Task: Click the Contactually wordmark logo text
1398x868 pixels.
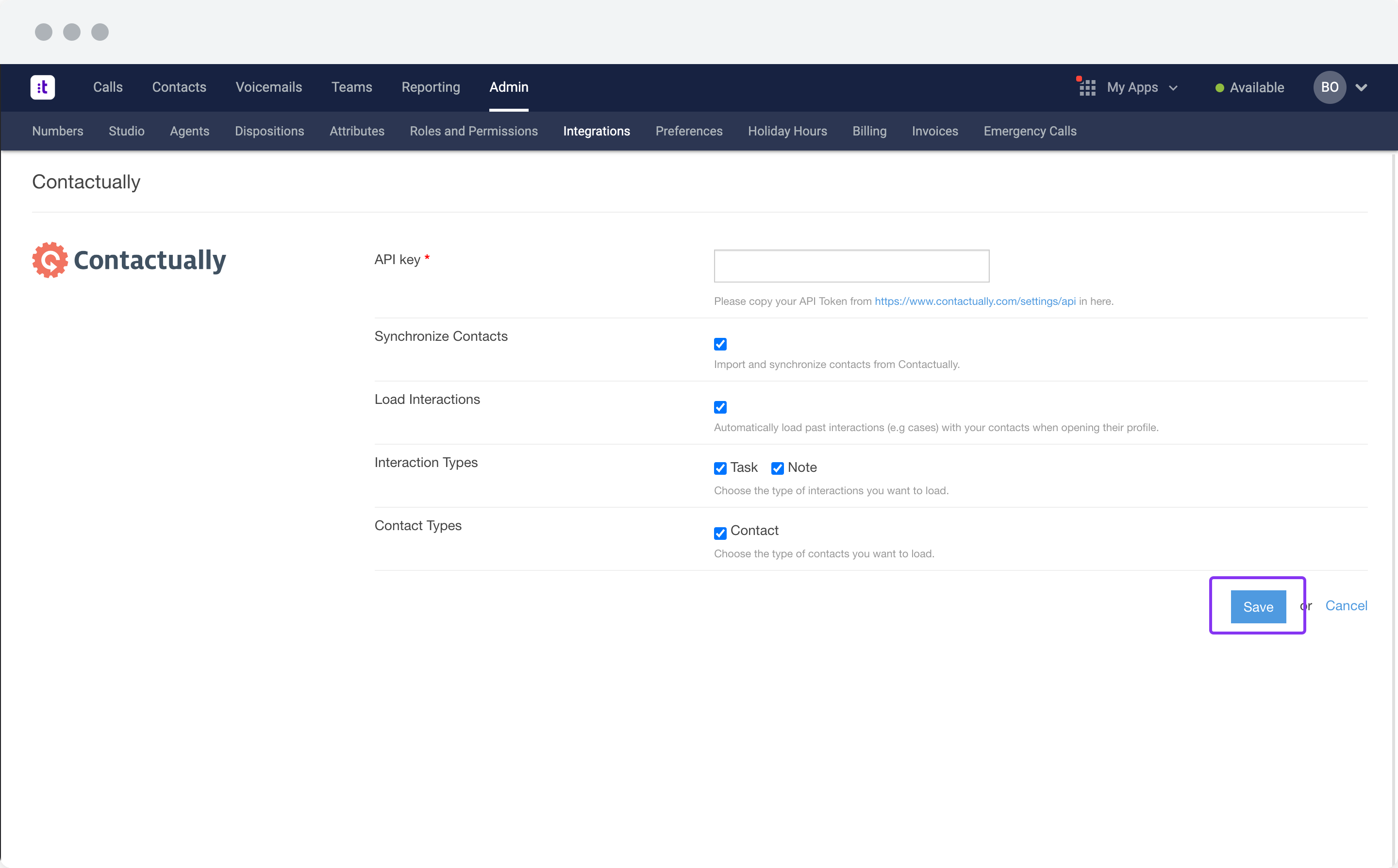Action: coord(150,260)
